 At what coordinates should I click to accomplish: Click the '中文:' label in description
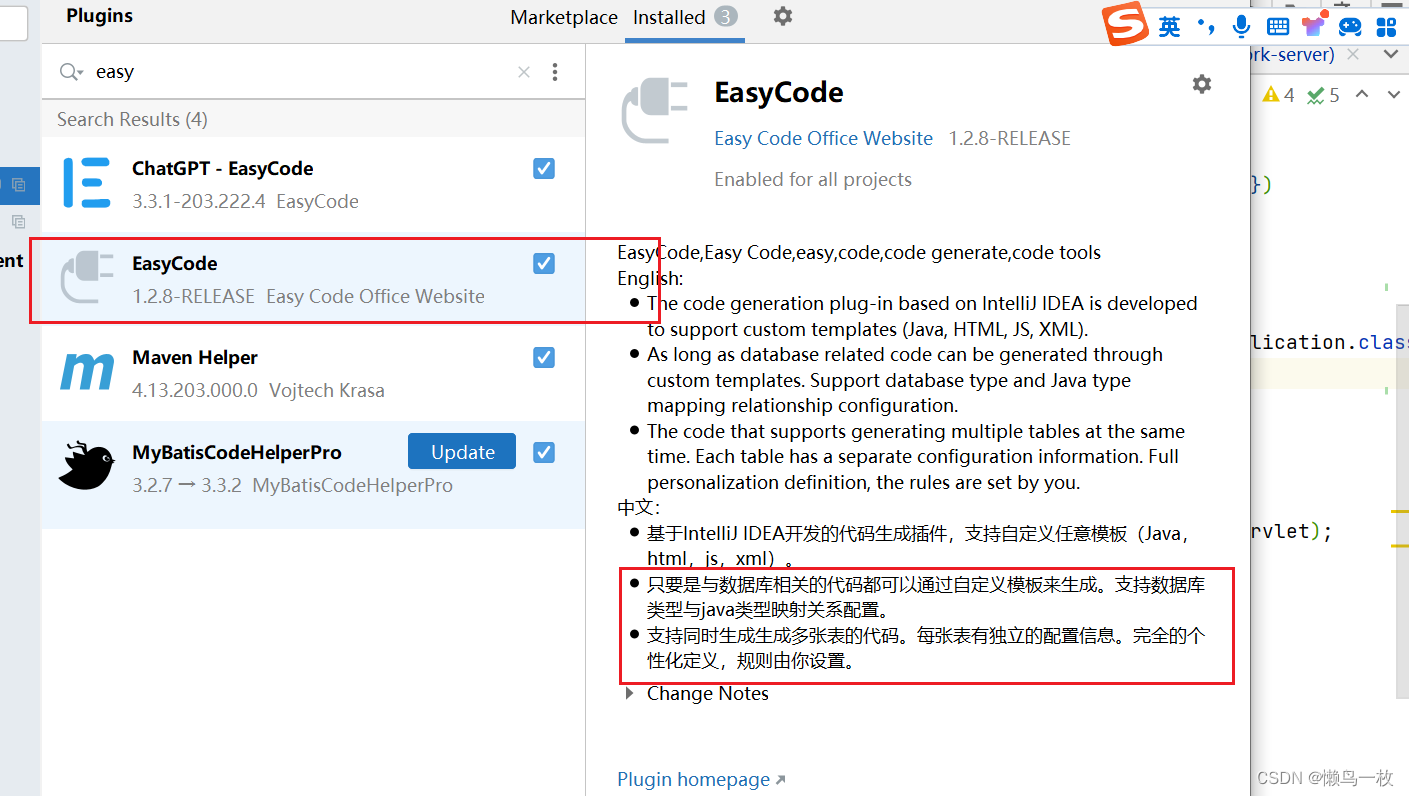[x=639, y=508]
